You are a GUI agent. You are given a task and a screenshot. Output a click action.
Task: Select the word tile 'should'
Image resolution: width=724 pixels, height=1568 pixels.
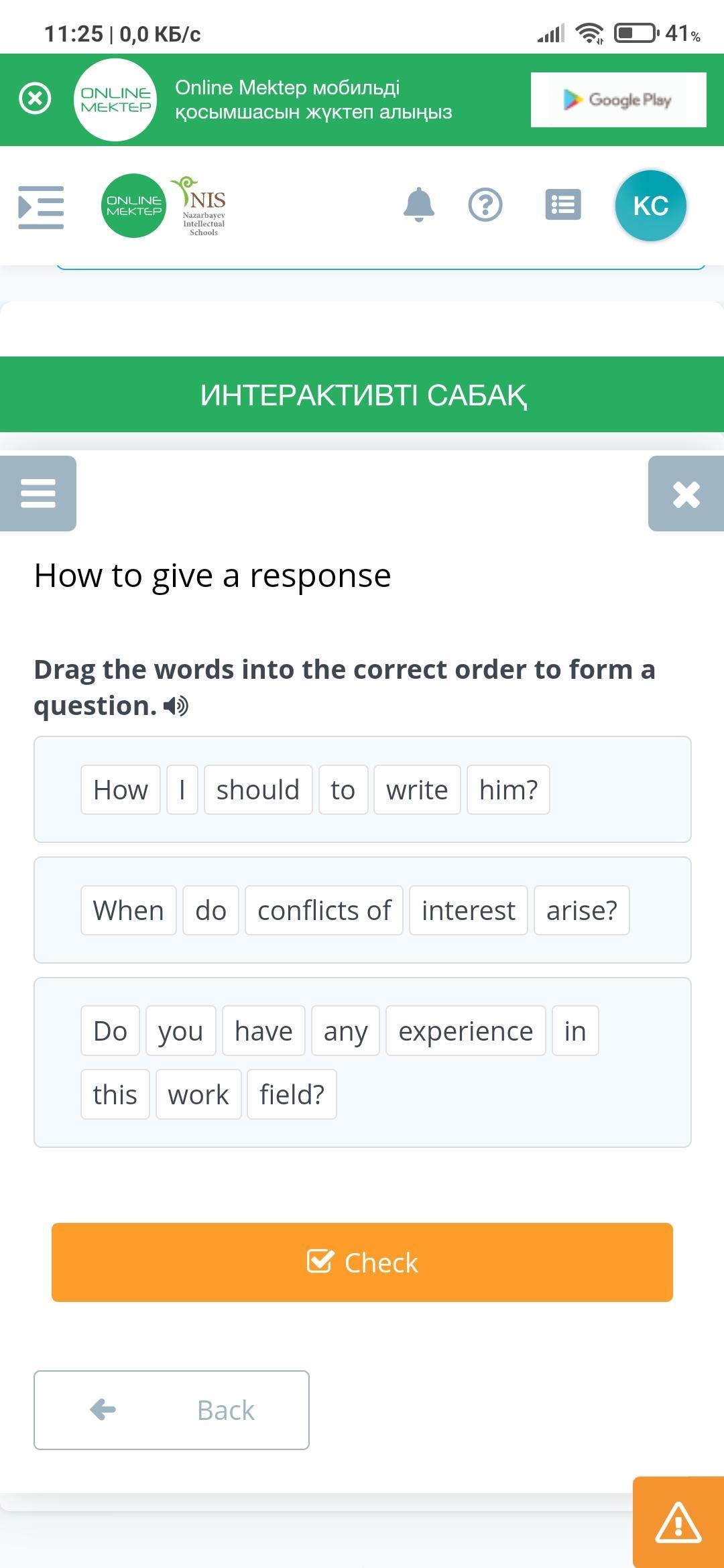[258, 790]
